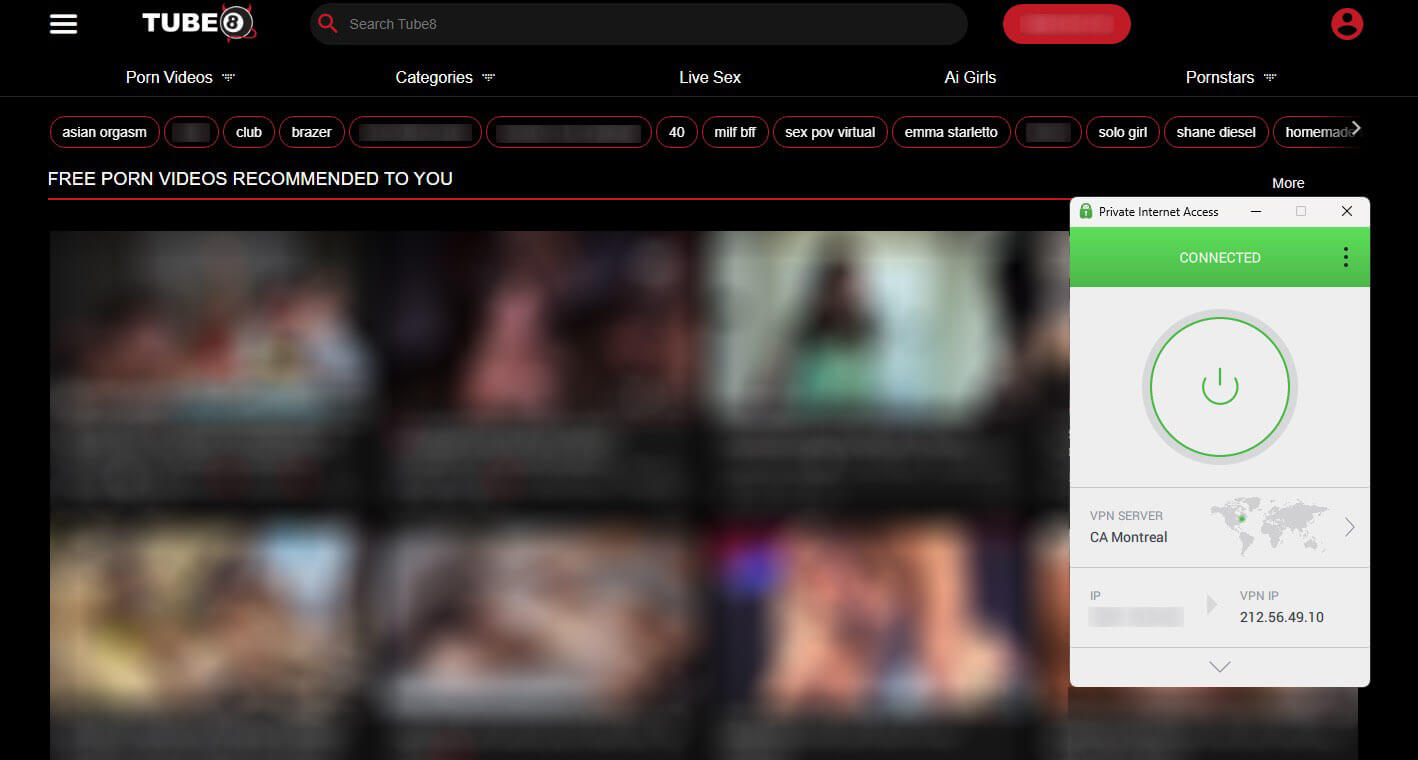Click the VPN IP 212.56.49.10
Image resolution: width=1418 pixels, height=760 pixels.
1281,617
